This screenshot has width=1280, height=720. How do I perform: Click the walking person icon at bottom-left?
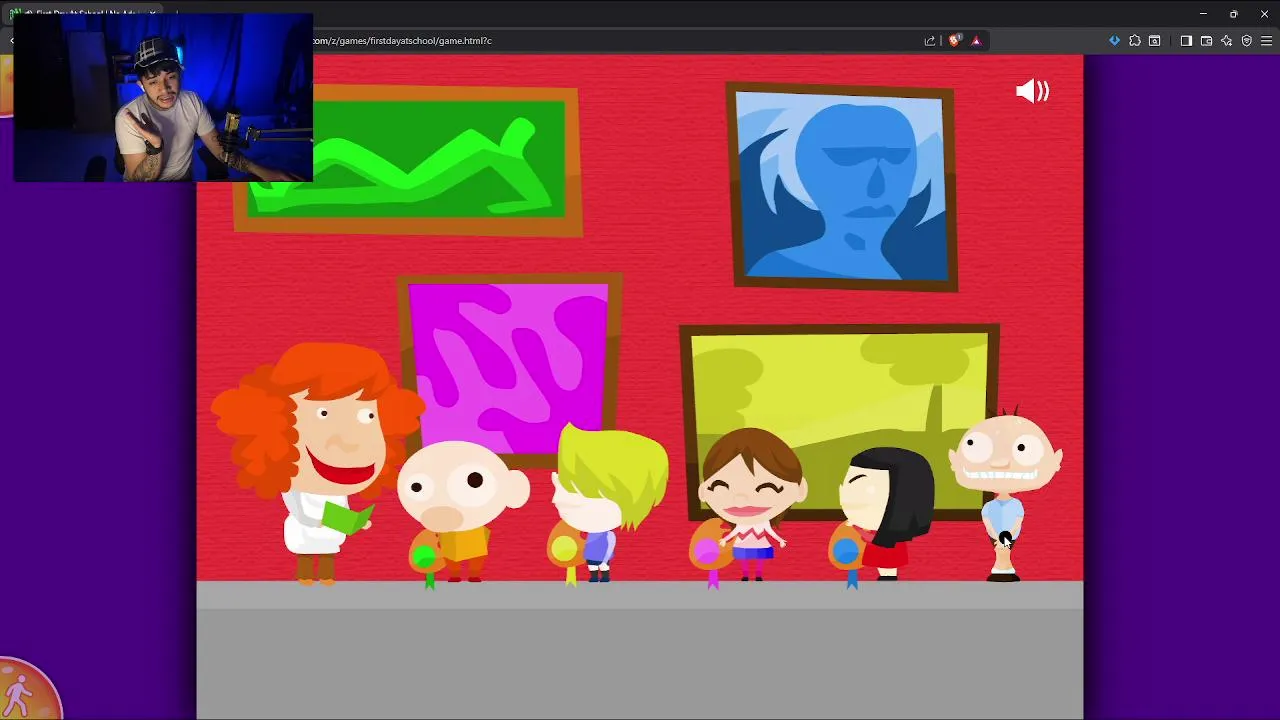click(x=18, y=694)
